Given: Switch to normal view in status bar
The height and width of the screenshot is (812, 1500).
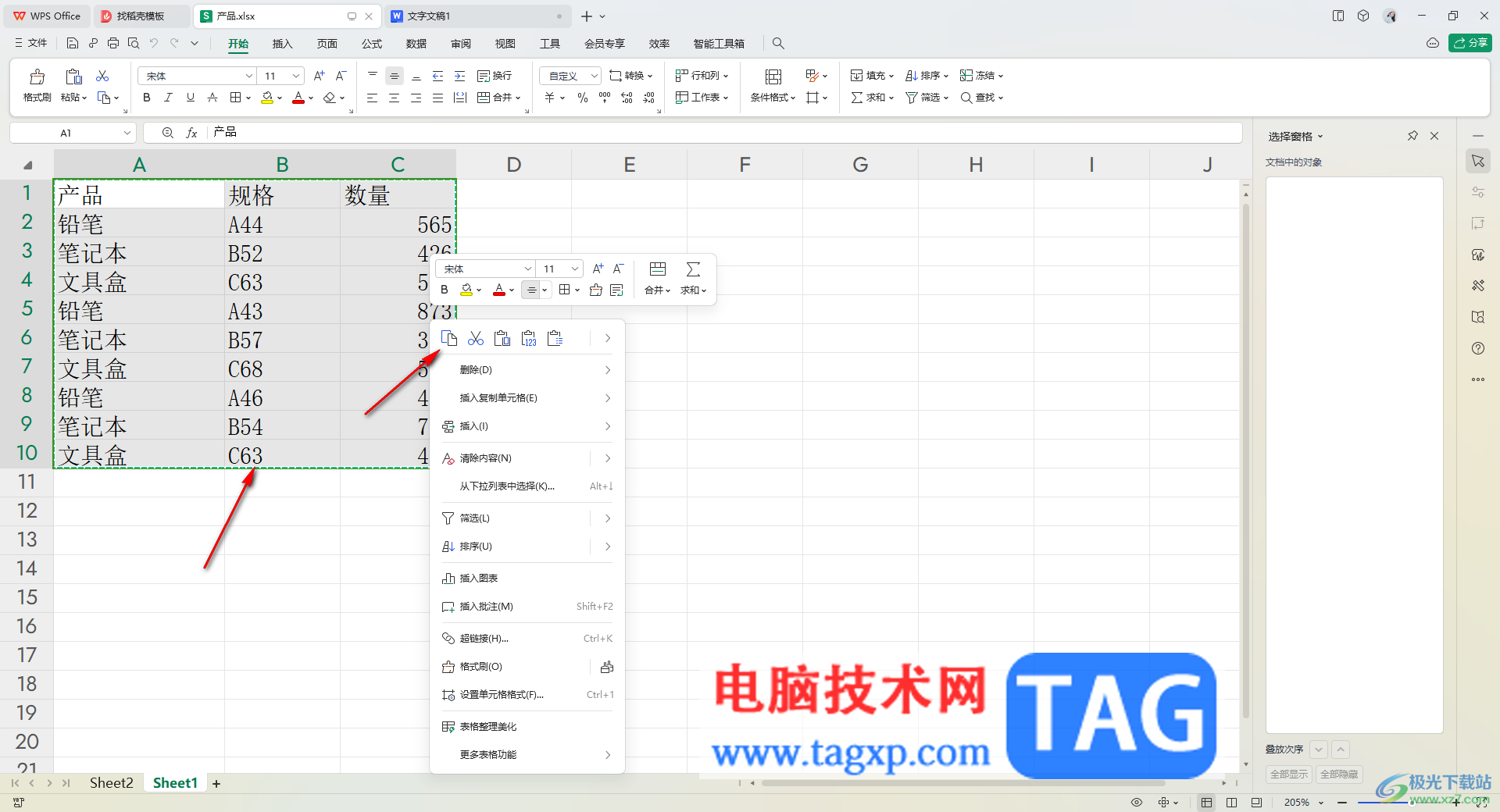Looking at the screenshot, I should pos(1207,803).
